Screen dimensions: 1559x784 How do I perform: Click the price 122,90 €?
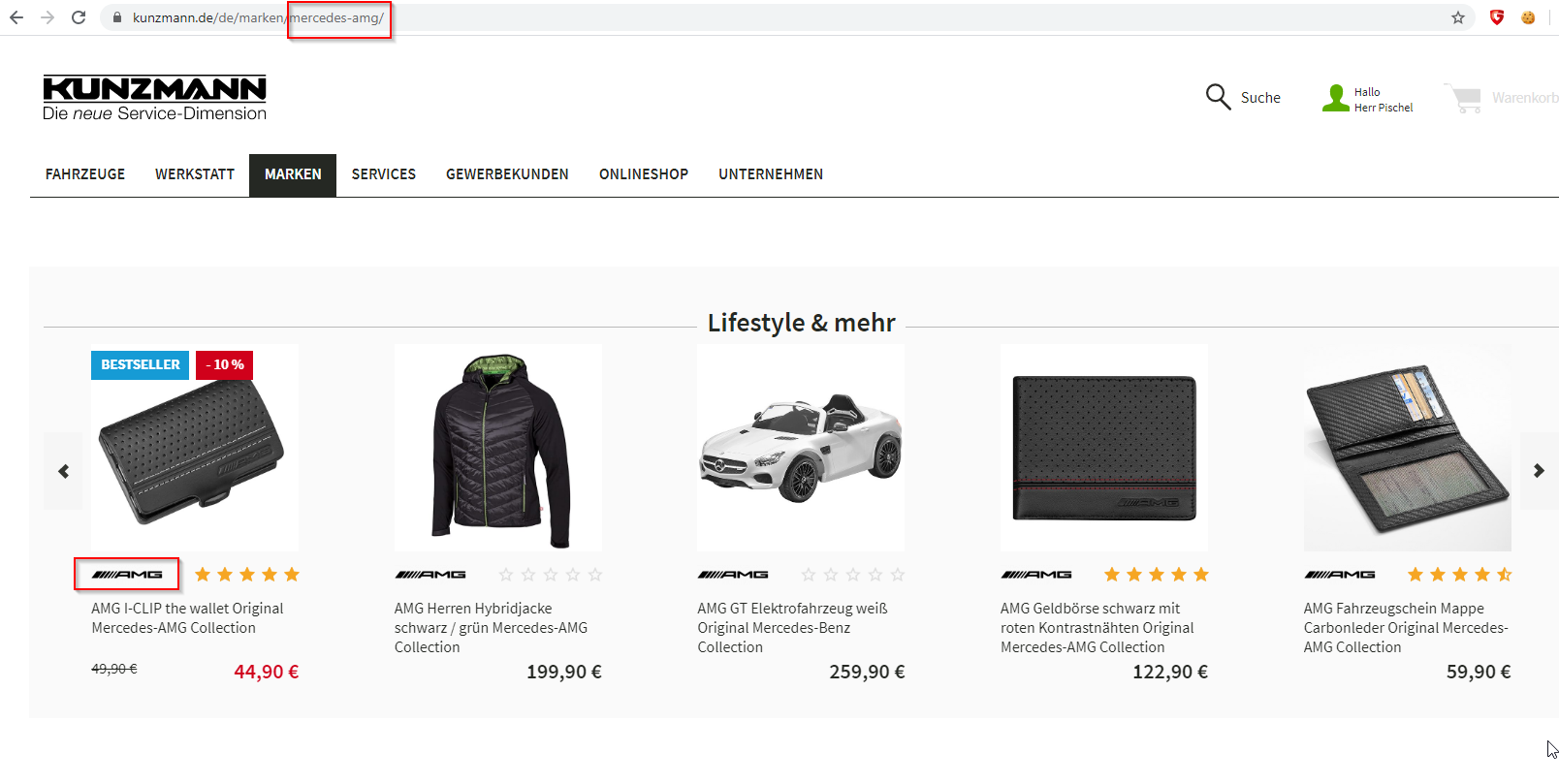pos(1170,672)
